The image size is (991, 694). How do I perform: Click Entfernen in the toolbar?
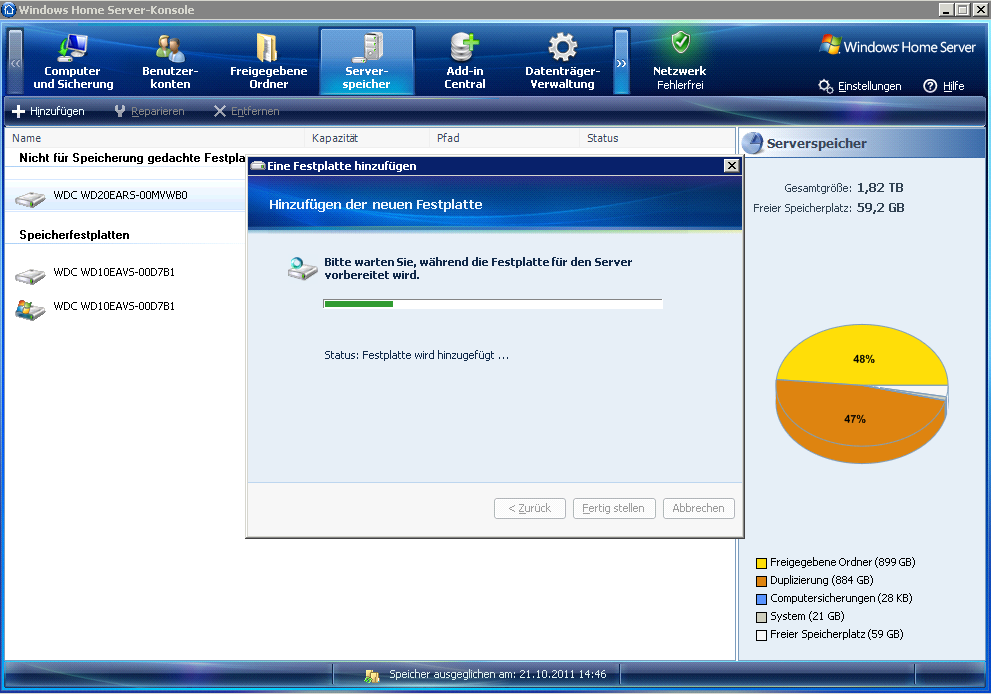(x=246, y=111)
